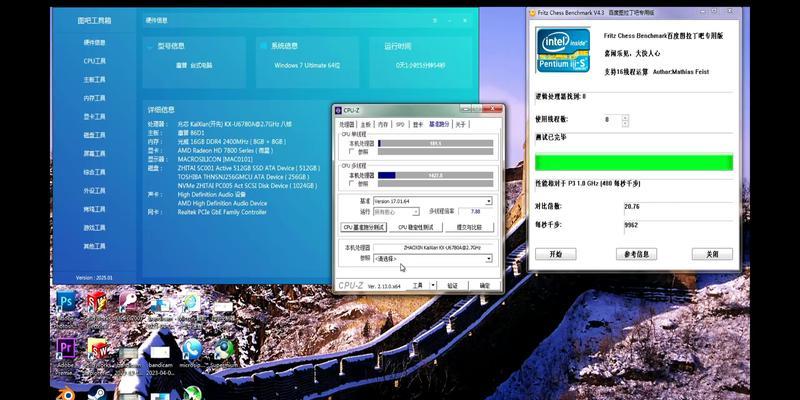Switch to CPU-Z 关于 tab
The height and width of the screenshot is (400, 800).
point(460,124)
